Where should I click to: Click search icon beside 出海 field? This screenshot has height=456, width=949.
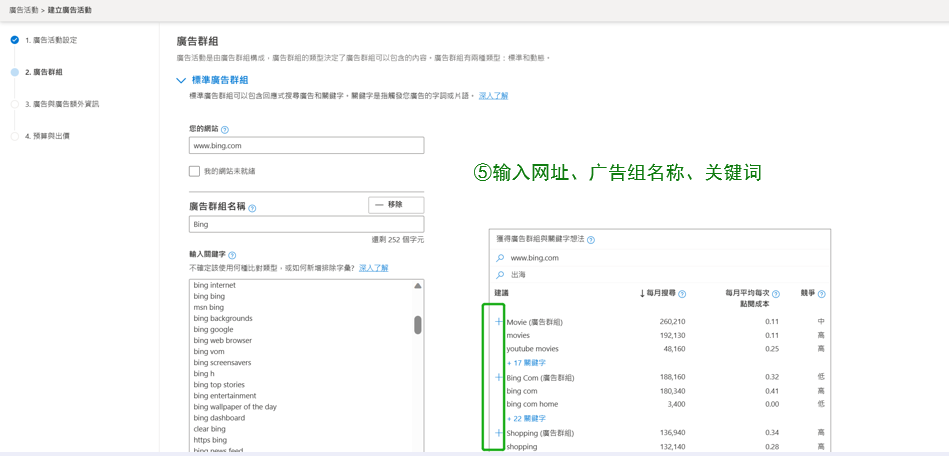[x=500, y=274]
